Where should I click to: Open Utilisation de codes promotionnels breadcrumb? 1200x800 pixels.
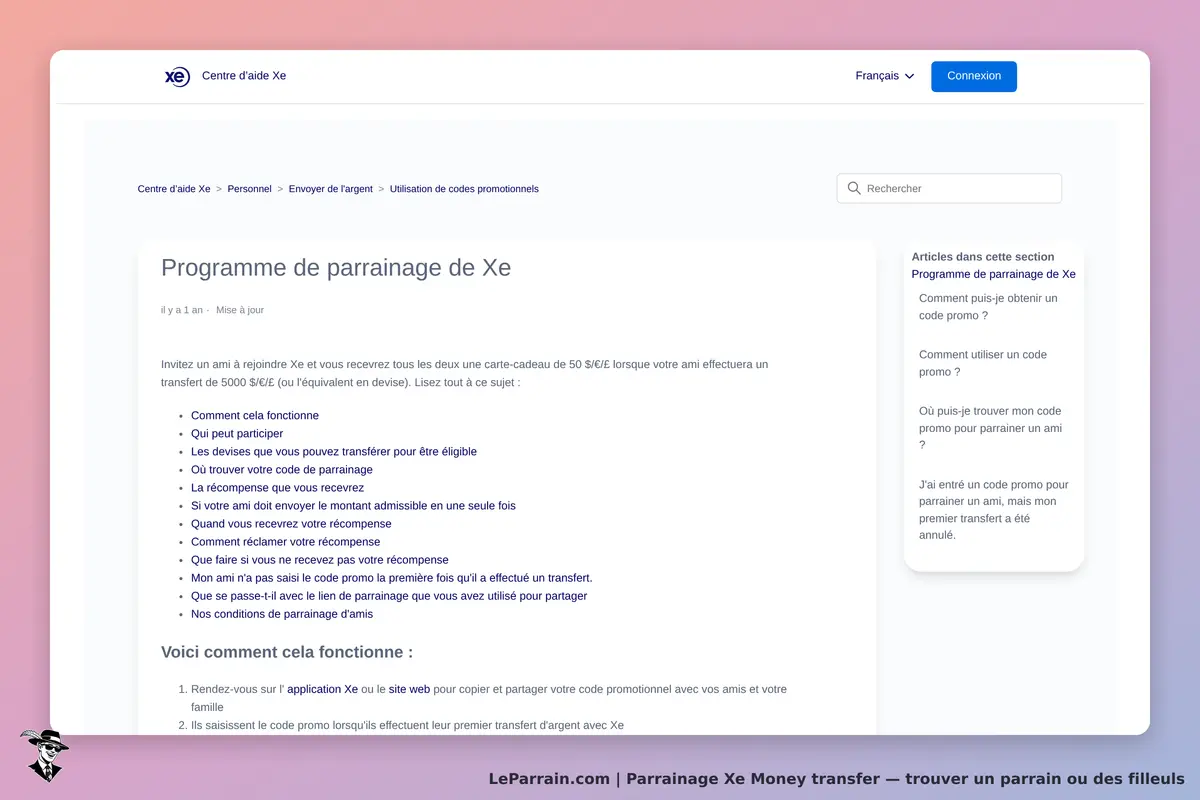pos(464,188)
